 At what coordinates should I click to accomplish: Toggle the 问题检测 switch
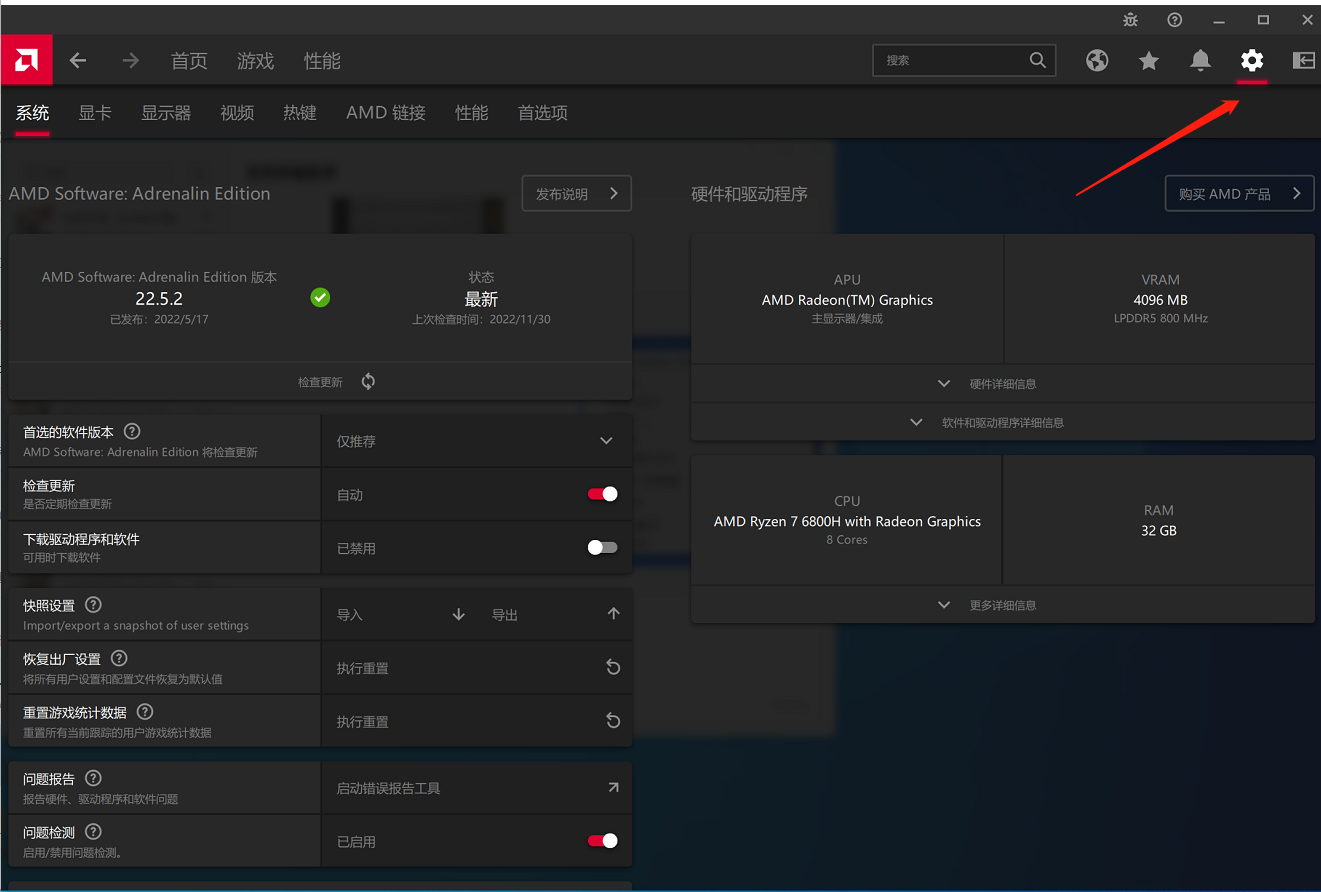pyautogui.click(x=603, y=841)
